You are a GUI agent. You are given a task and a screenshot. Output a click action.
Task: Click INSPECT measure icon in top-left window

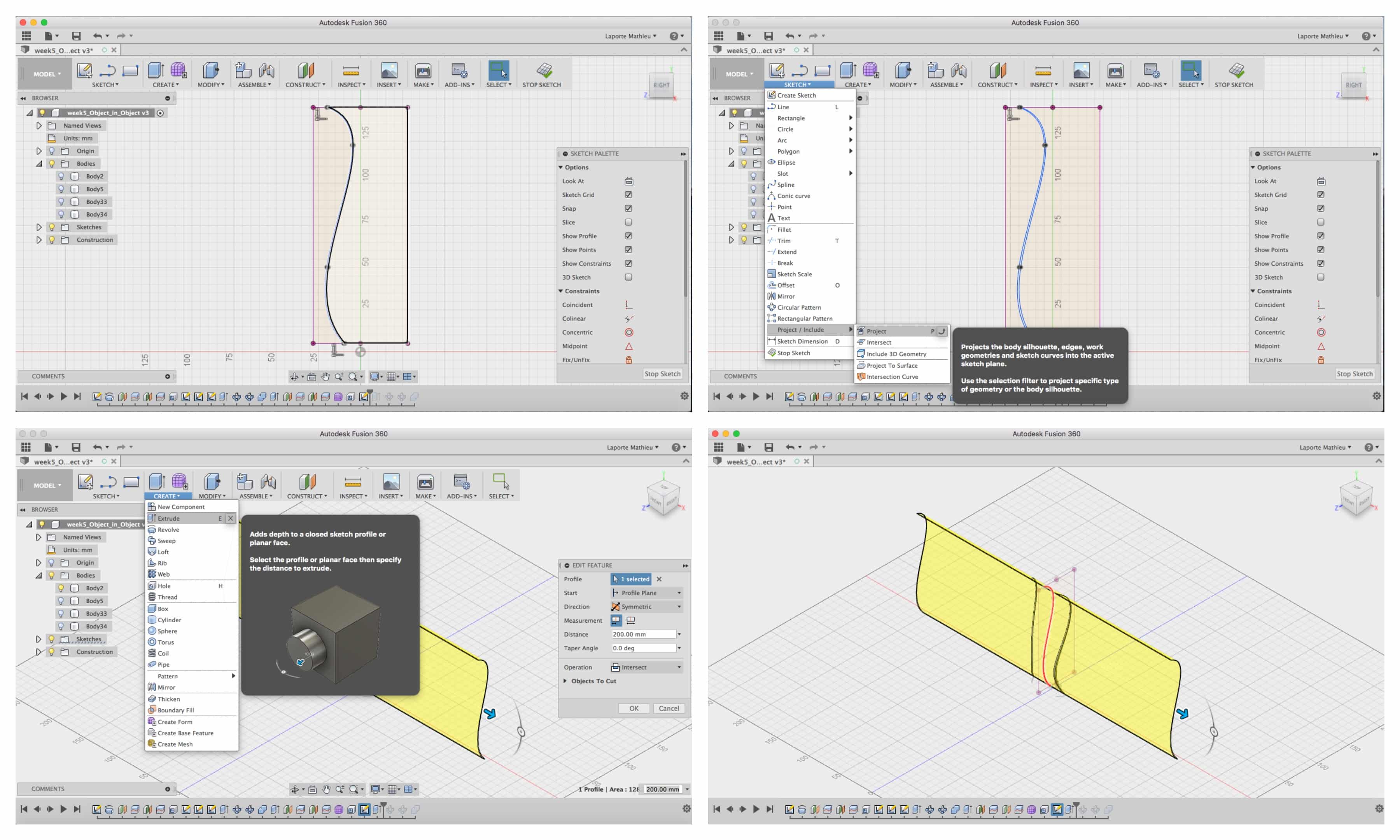351,71
